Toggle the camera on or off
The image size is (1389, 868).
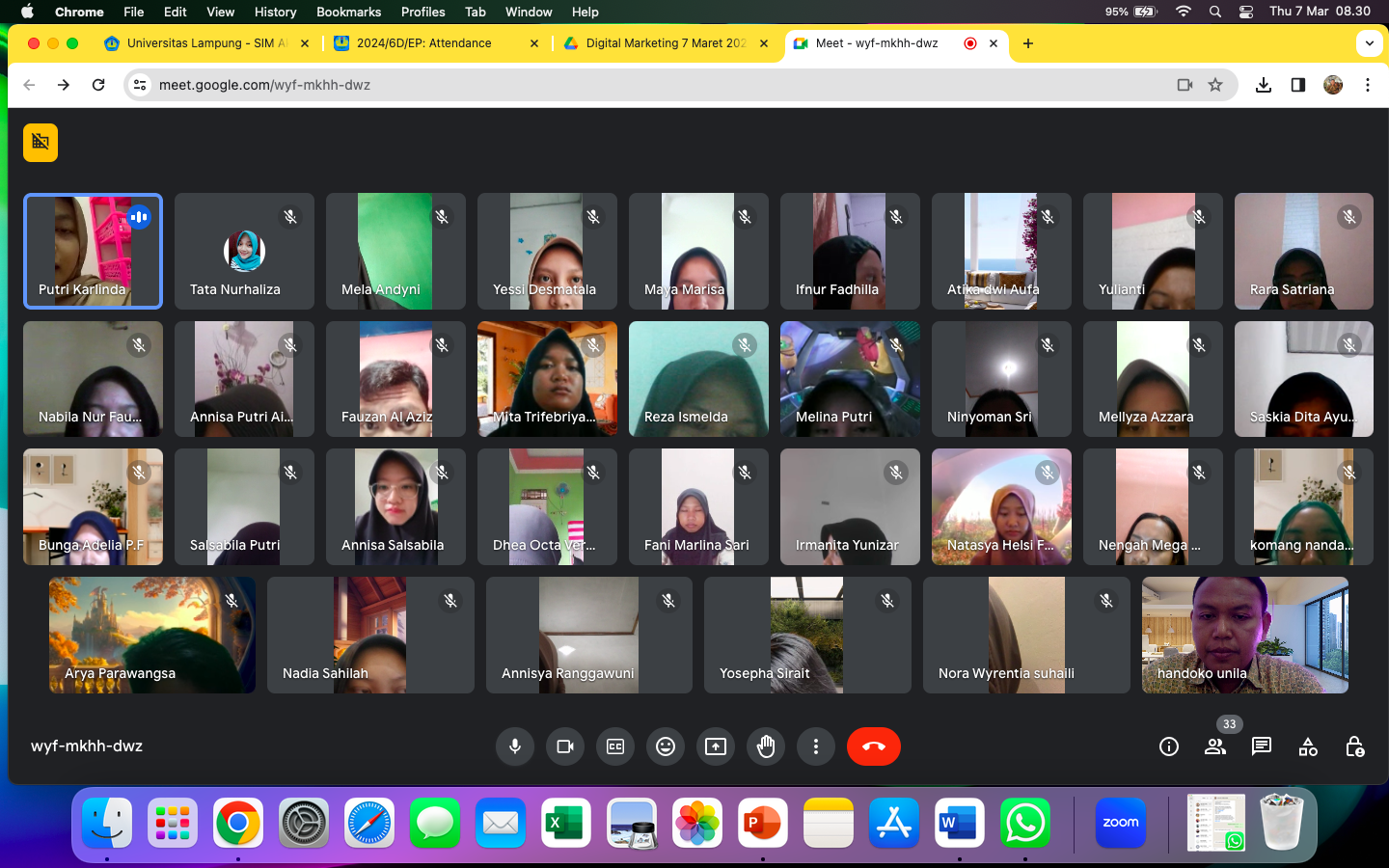(x=565, y=746)
